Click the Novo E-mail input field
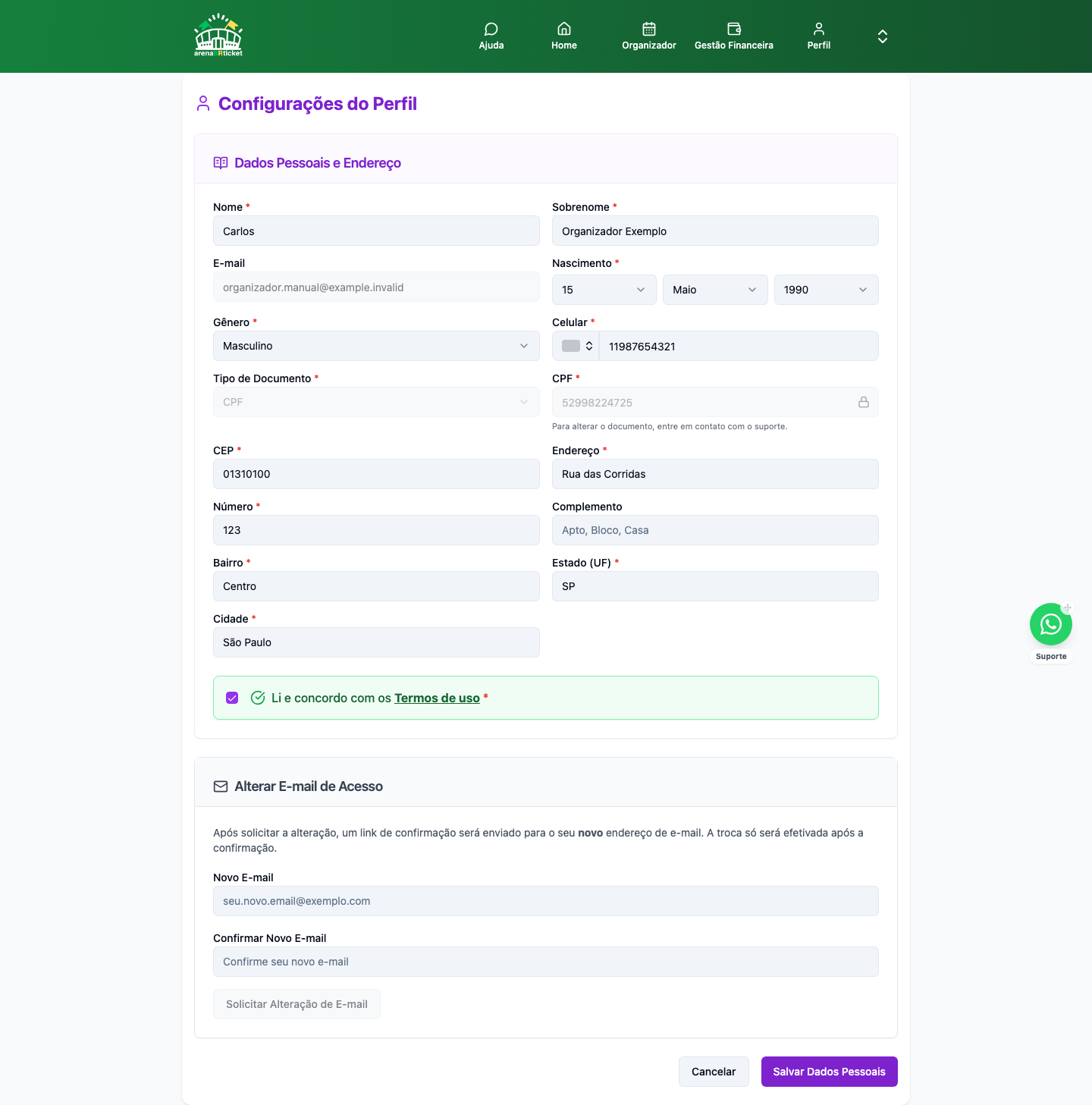Viewport: 1092px width, 1105px height. pyautogui.click(x=546, y=901)
